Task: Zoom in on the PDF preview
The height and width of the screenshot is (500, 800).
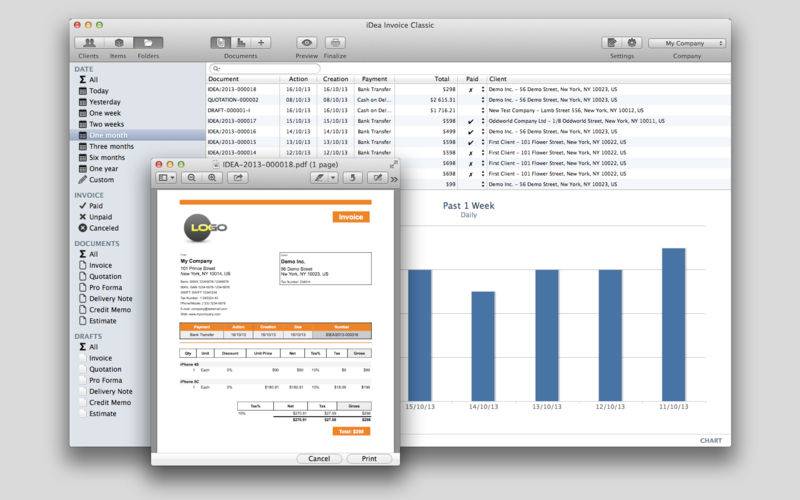Action: click(x=212, y=178)
